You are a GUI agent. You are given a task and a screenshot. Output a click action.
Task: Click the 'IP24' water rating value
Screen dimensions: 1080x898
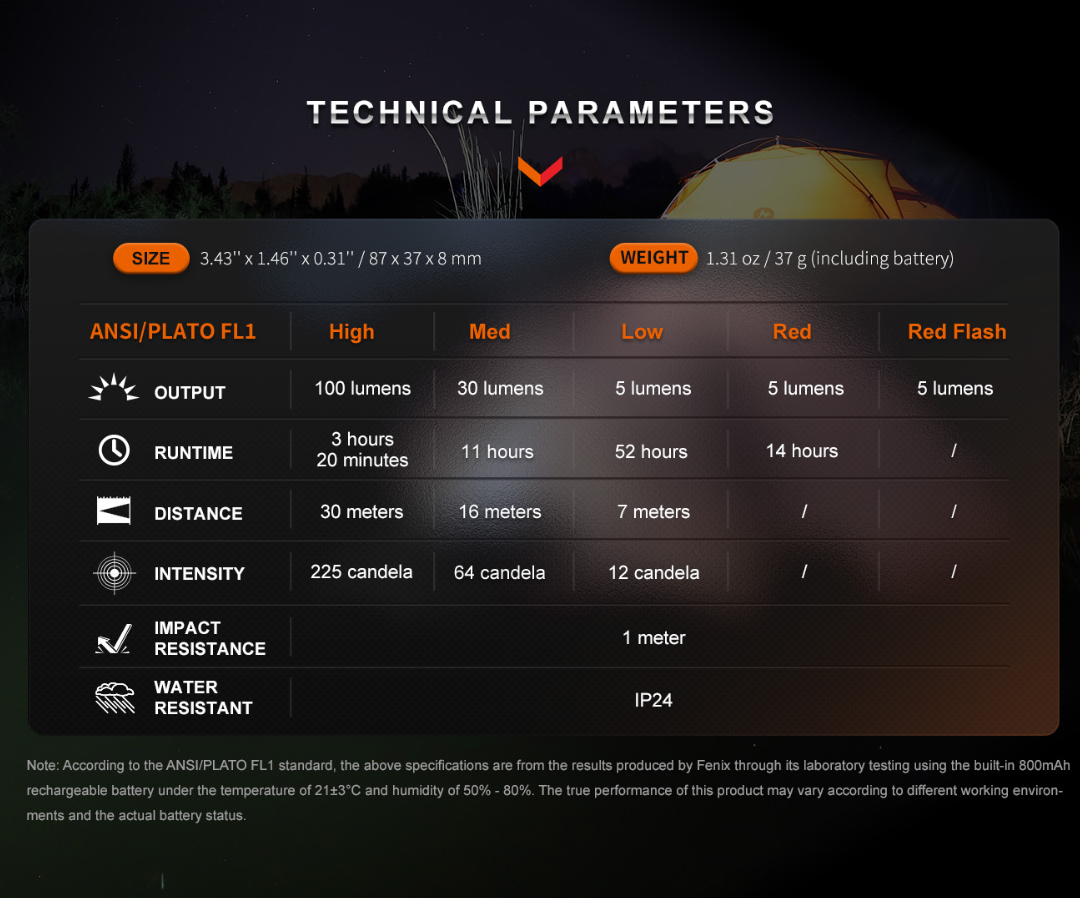click(x=653, y=700)
